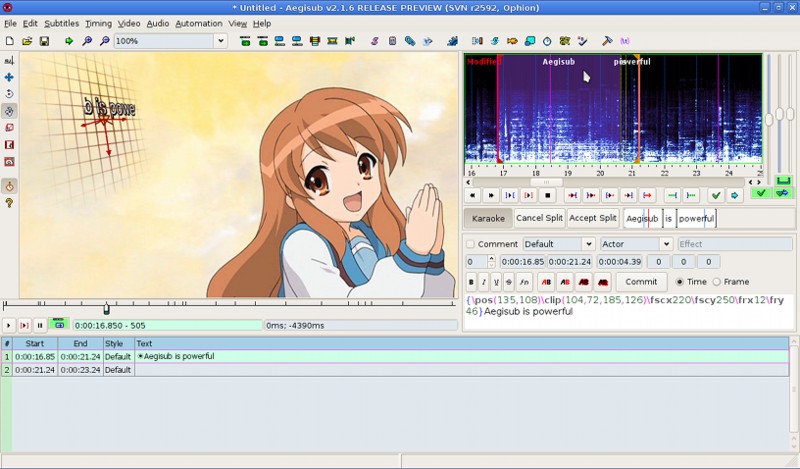Zoom video in with the plus magnifier
The width and height of the screenshot is (800, 469).
(x=87, y=41)
